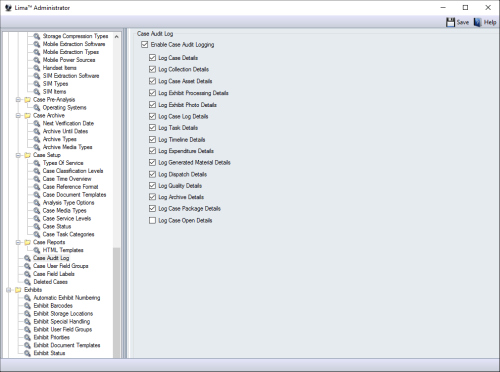500x372 pixels.
Task: Click the tree panel vertical scrollbar thumb
Action: 116,302
